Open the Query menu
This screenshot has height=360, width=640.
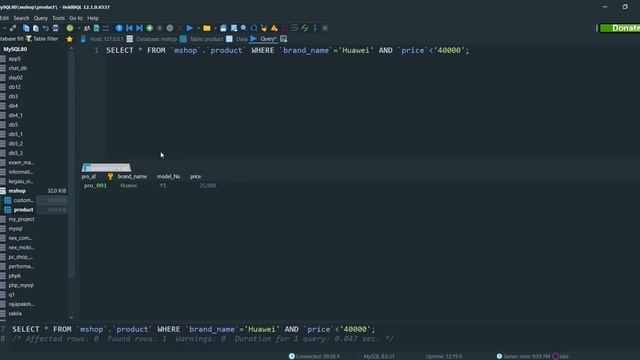tap(40, 18)
